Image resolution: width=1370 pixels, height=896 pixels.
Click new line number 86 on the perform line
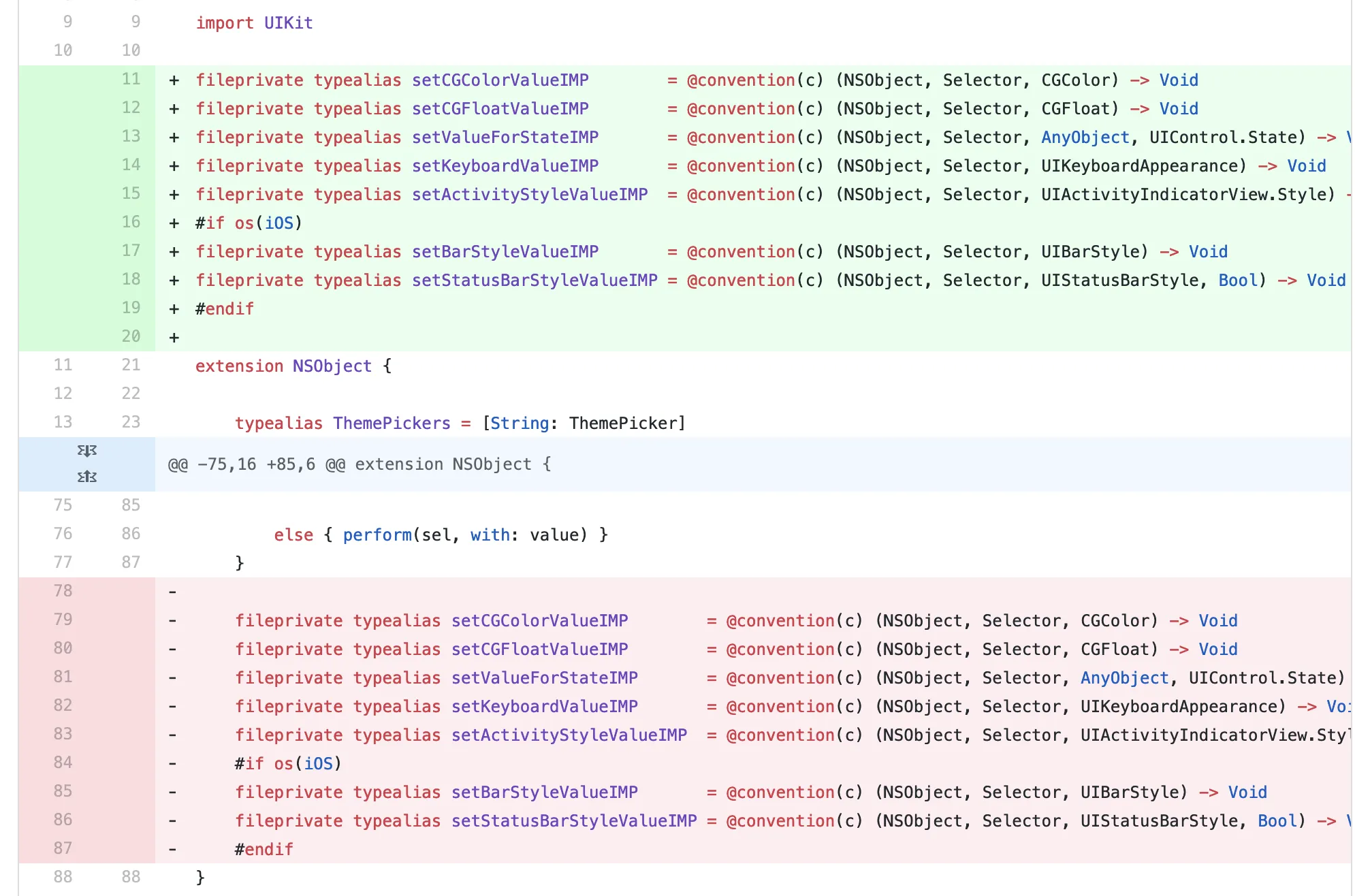pos(131,534)
